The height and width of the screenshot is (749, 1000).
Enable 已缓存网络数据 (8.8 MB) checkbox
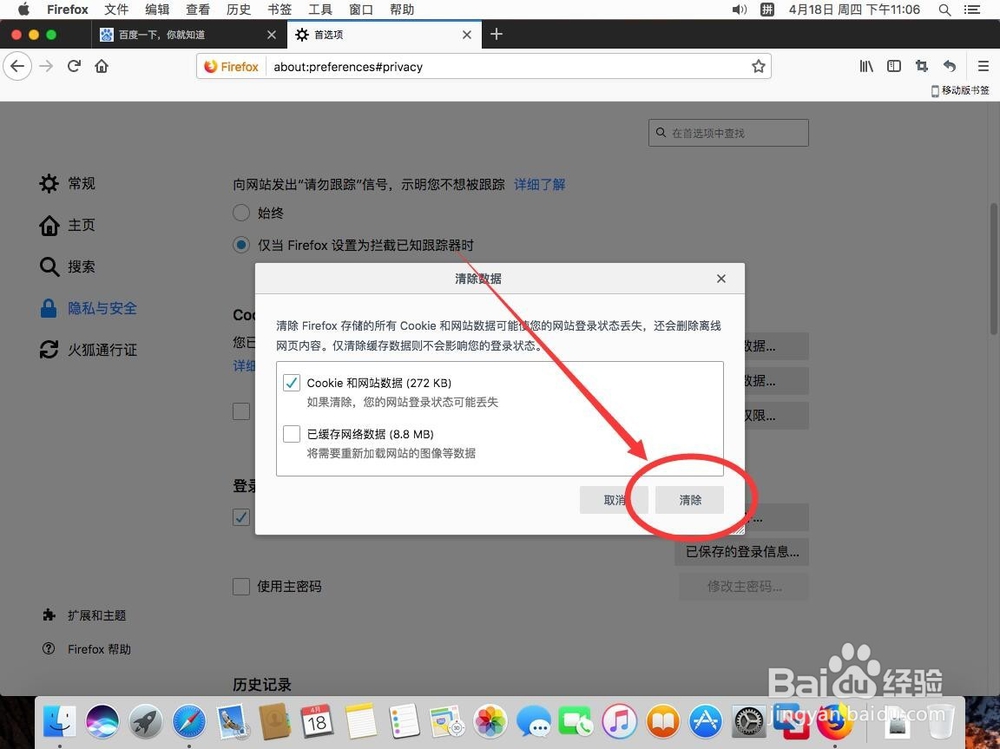[291, 434]
